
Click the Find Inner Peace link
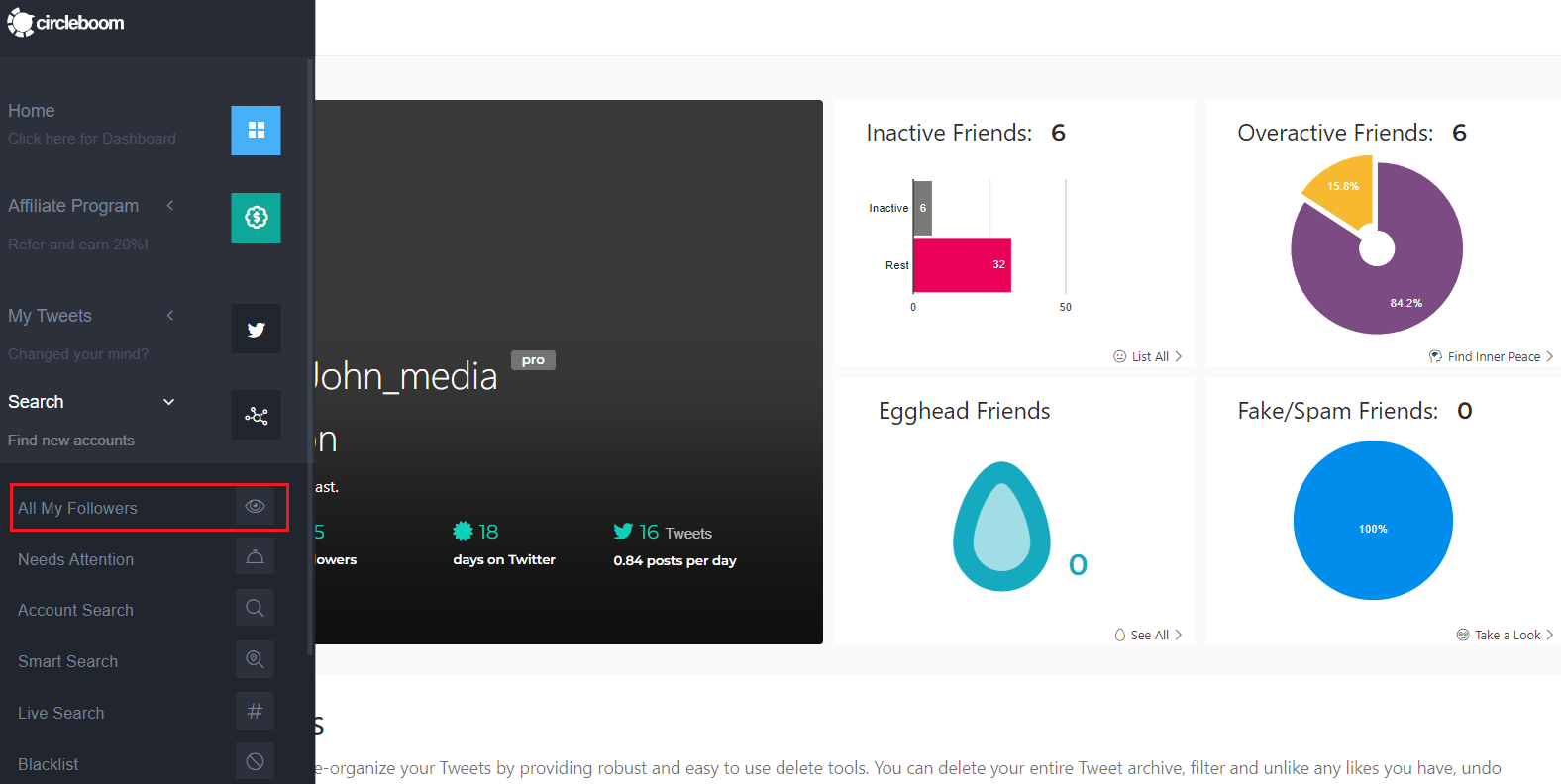point(1490,356)
